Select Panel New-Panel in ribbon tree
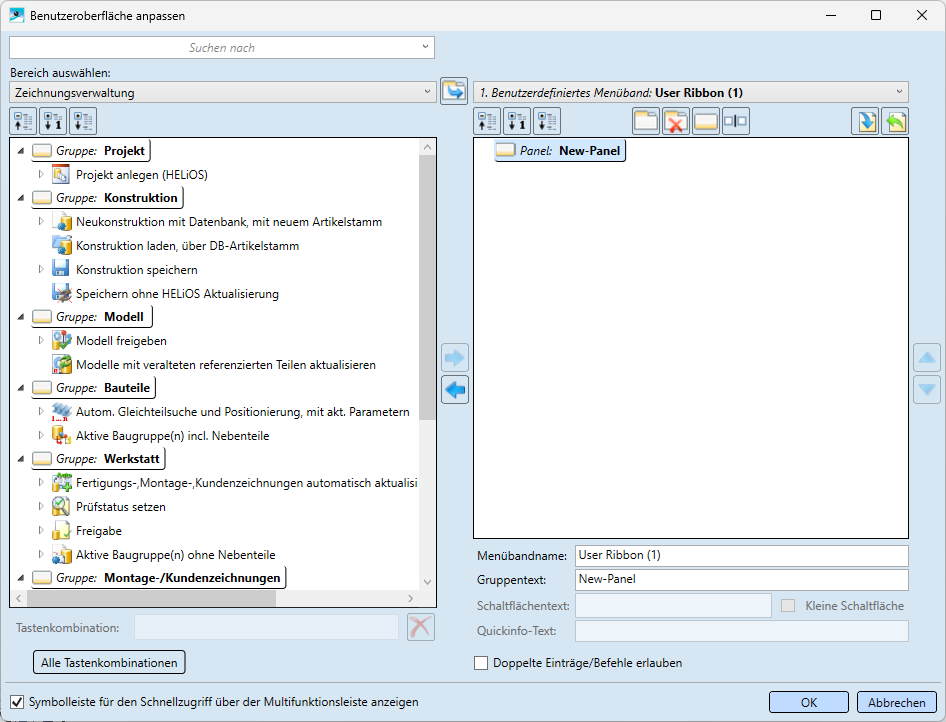The width and height of the screenshot is (946, 722). [x=560, y=151]
